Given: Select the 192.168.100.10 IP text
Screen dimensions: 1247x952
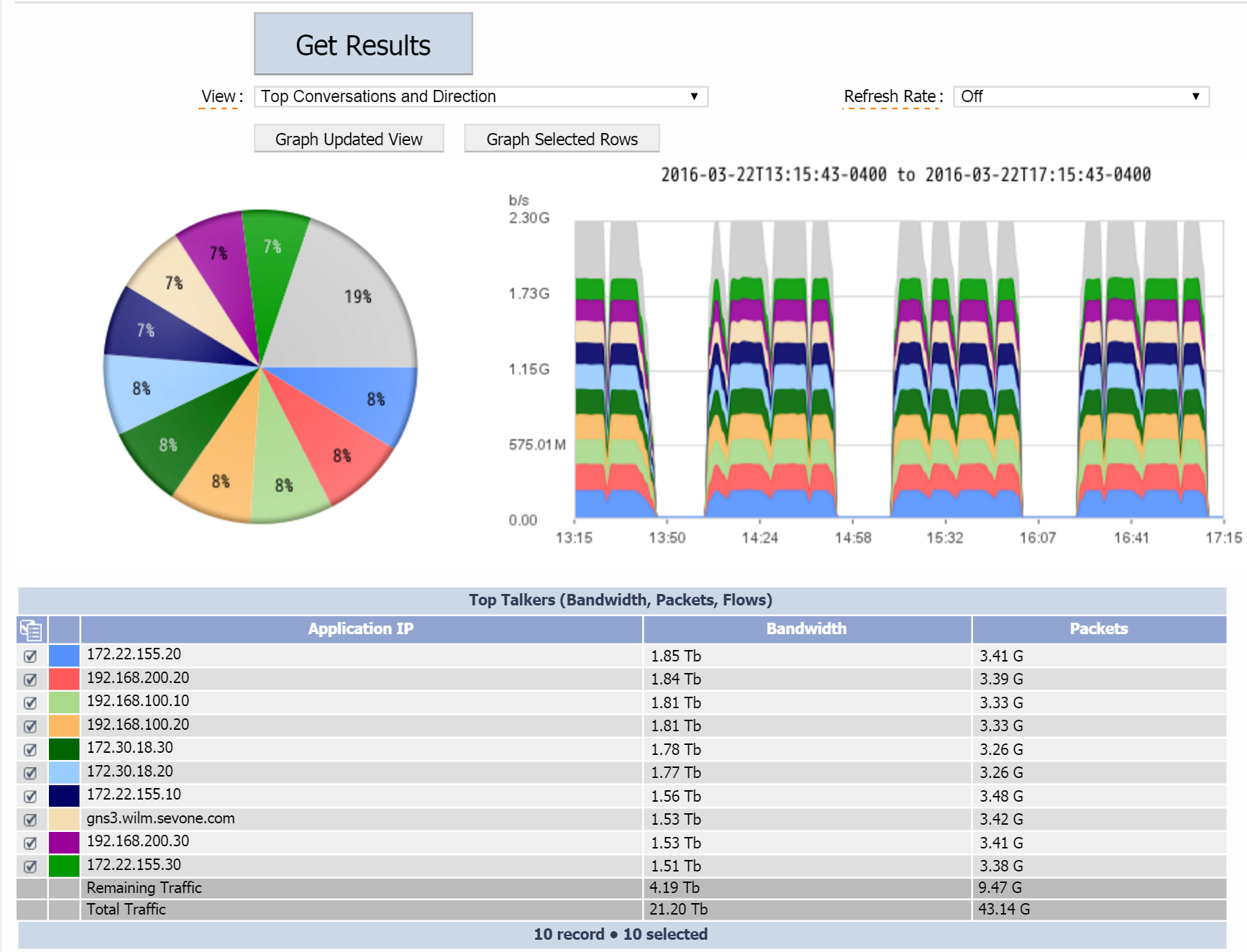Looking at the screenshot, I should click(138, 701).
